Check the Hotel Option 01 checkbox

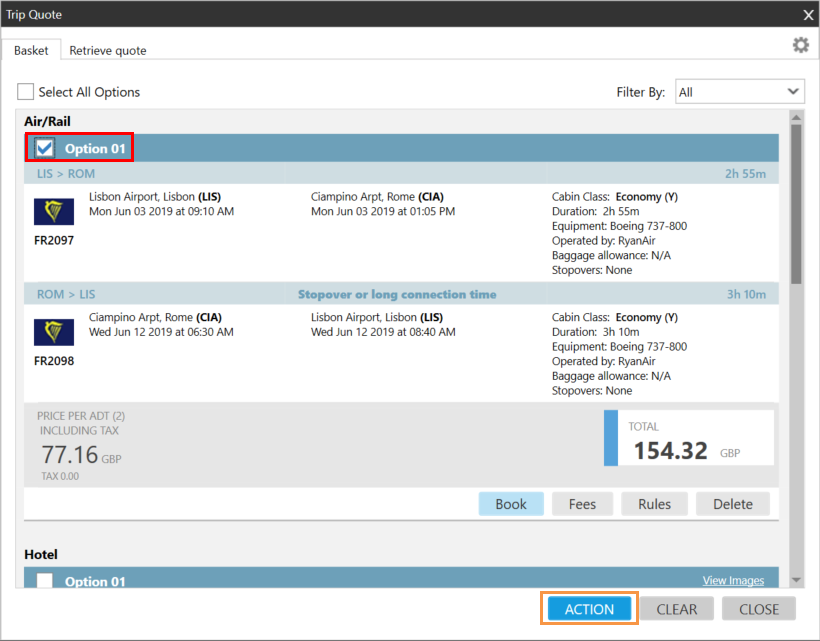tap(45, 581)
